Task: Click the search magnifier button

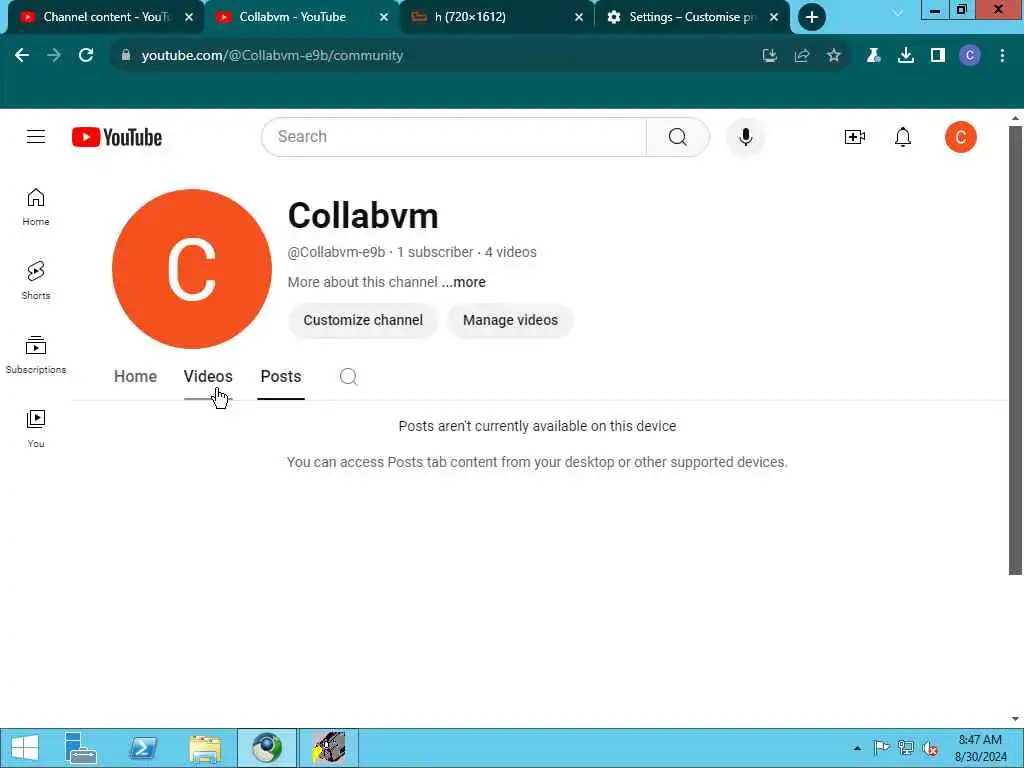Action: (x=677, y=136)
